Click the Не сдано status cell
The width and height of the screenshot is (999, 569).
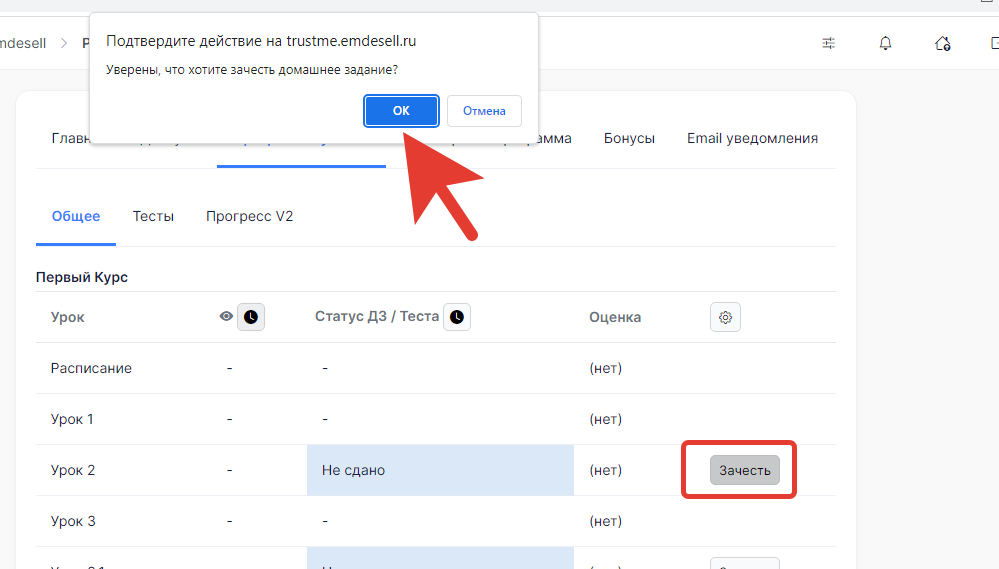pos(440,470)
